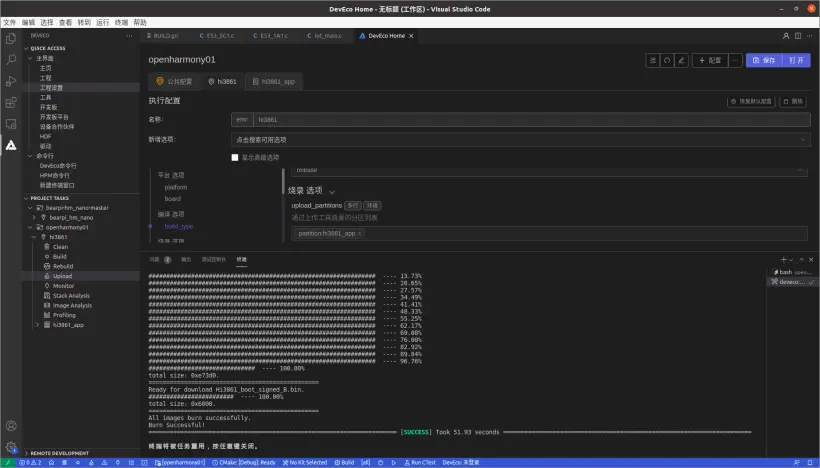The width and height of the screenshot is (820, 468).
Task: Click the 保存 button
Action: [x=764, y=61]
